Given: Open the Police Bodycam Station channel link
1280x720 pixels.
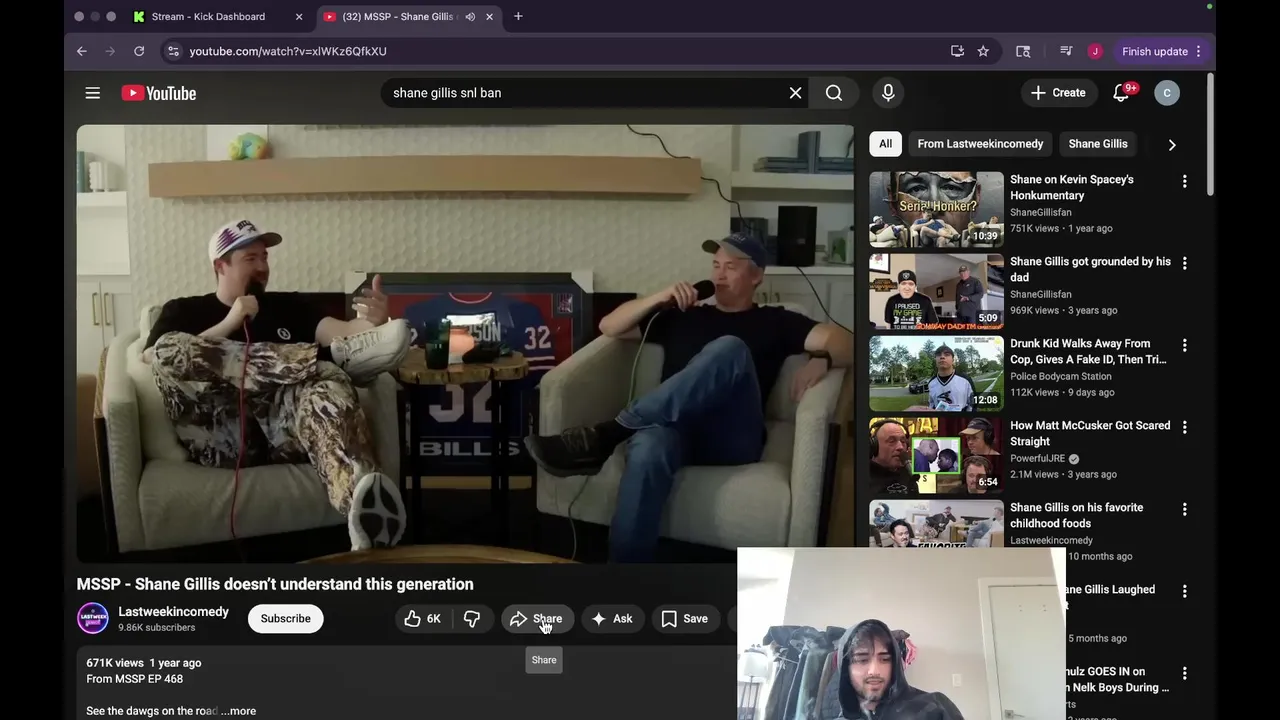Looking at the screenshot, I should point(1060,376).
